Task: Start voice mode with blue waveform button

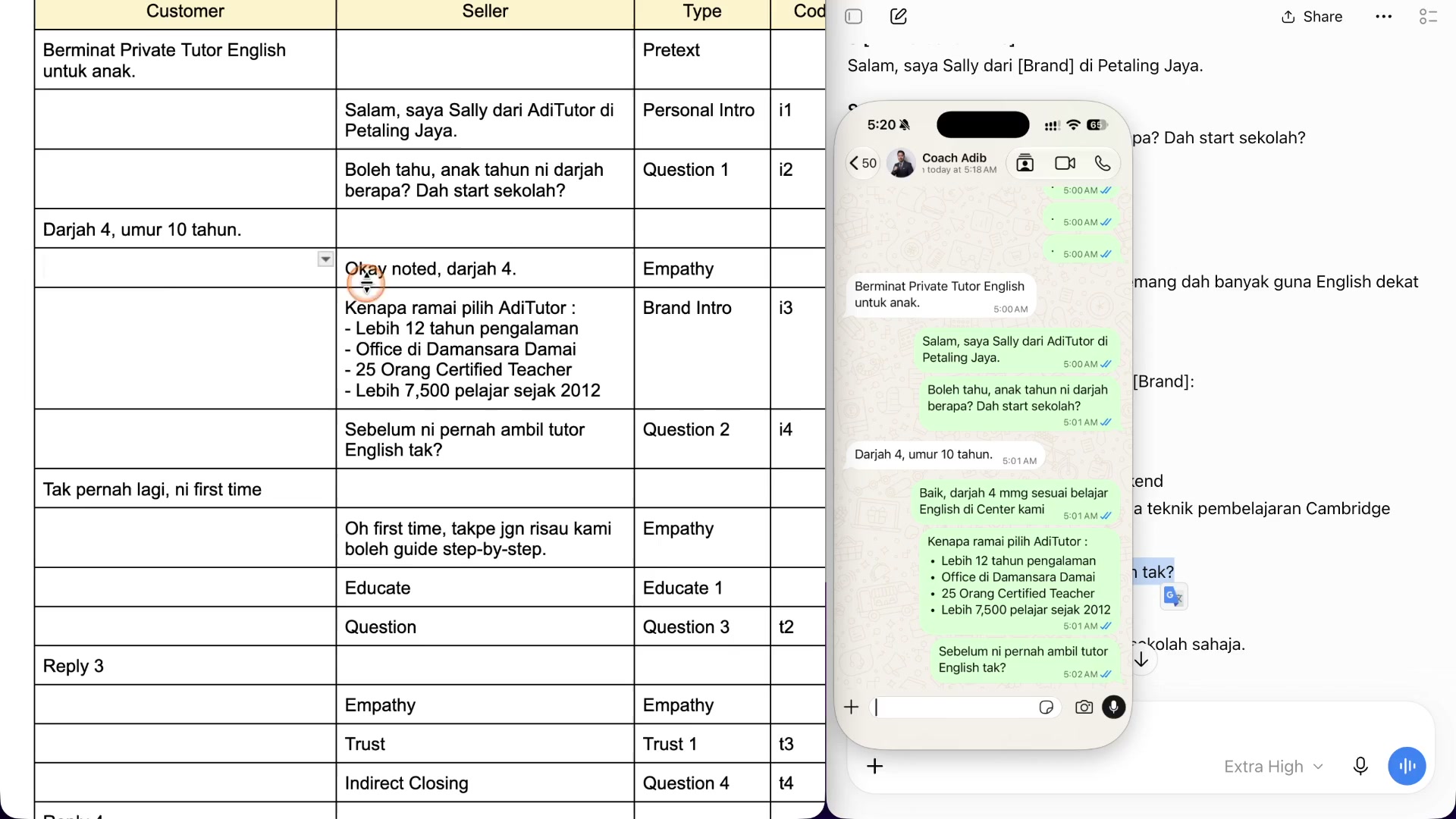Action: (1407, 767)
